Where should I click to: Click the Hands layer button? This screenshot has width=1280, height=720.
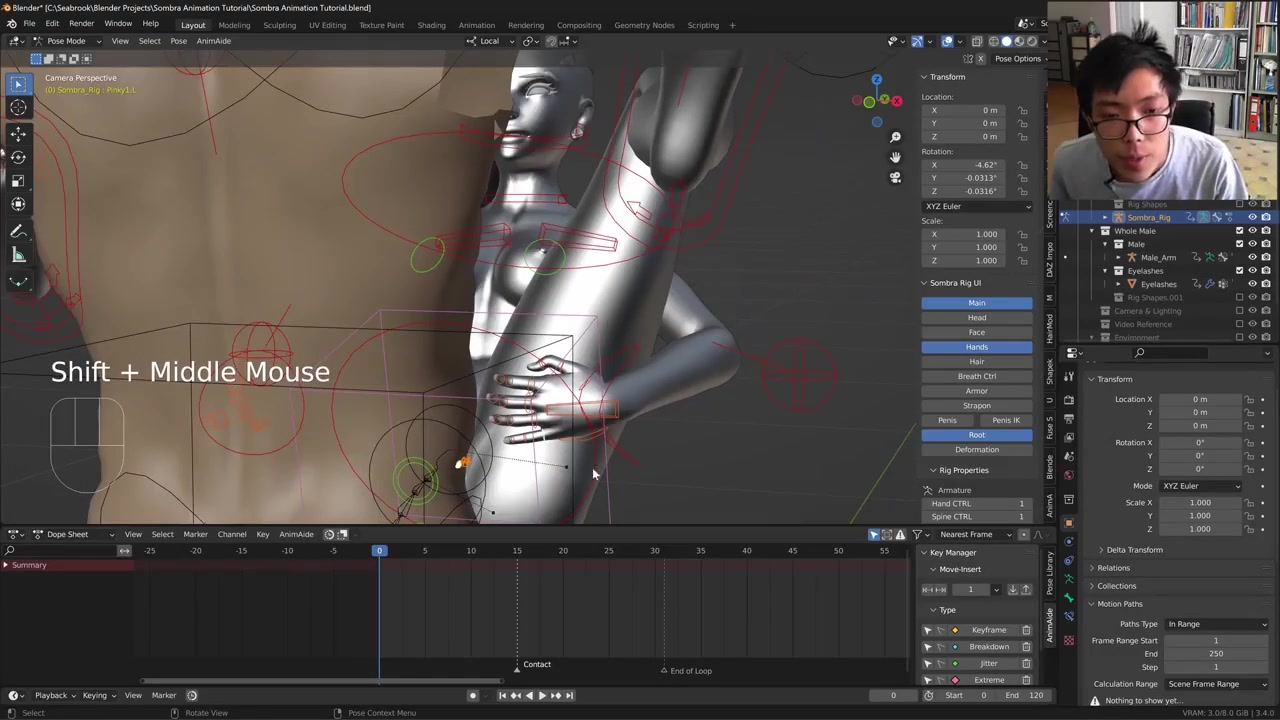click(976, 347)
